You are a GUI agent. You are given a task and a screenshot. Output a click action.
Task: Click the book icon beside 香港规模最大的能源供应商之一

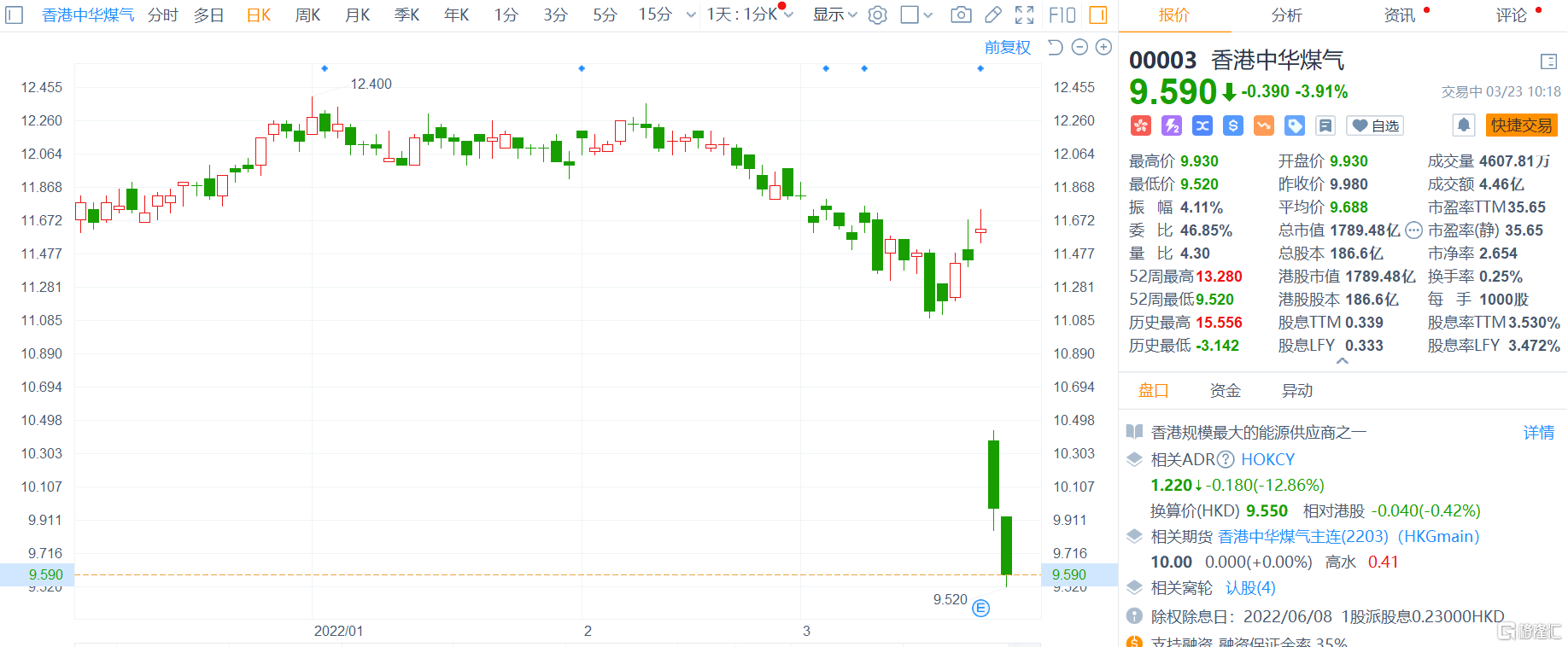tap(1134, 432)
